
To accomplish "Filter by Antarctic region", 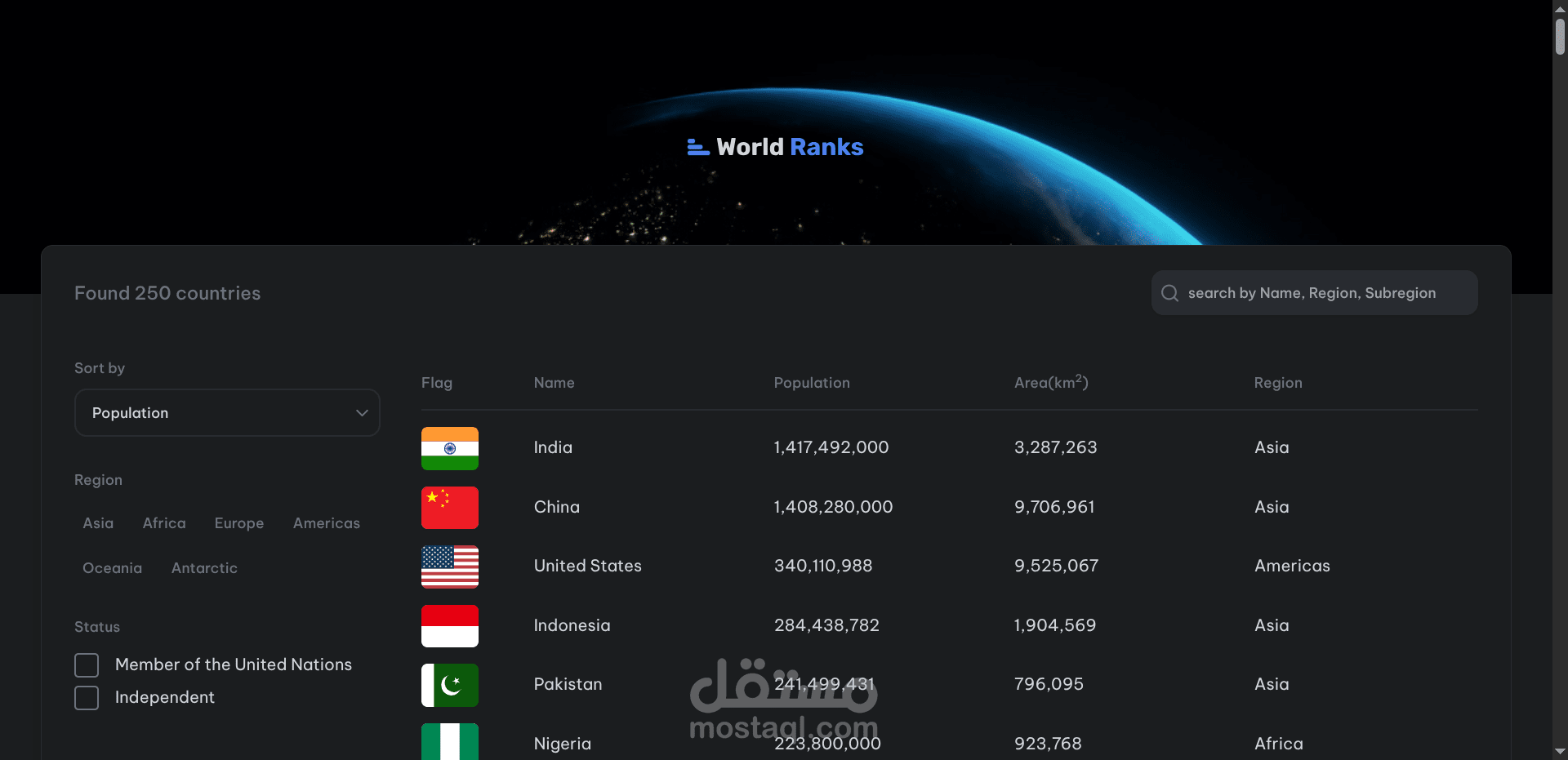I will (x=204, y=568).
